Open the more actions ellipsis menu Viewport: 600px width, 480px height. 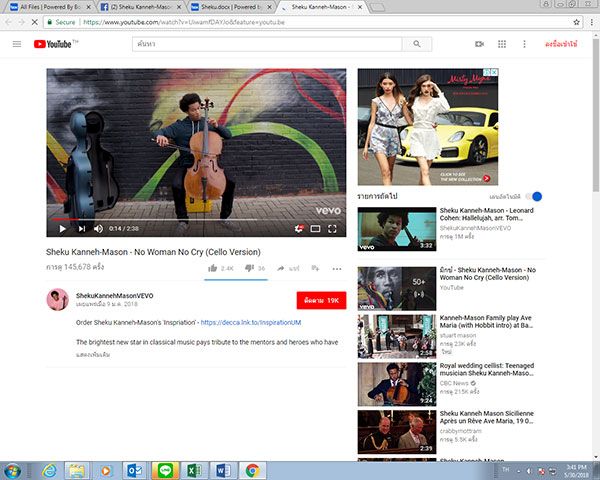pos(337,268)
